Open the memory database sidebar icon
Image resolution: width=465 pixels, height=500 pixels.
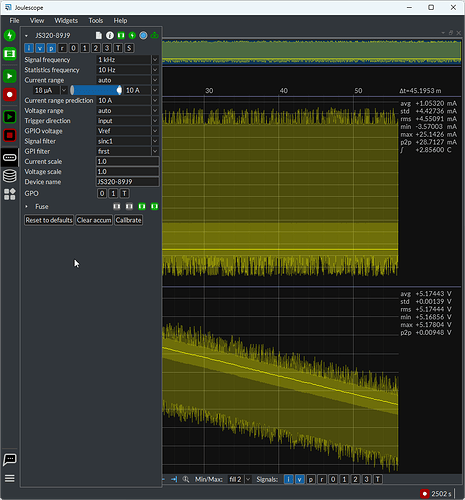[x=10, y=176]
